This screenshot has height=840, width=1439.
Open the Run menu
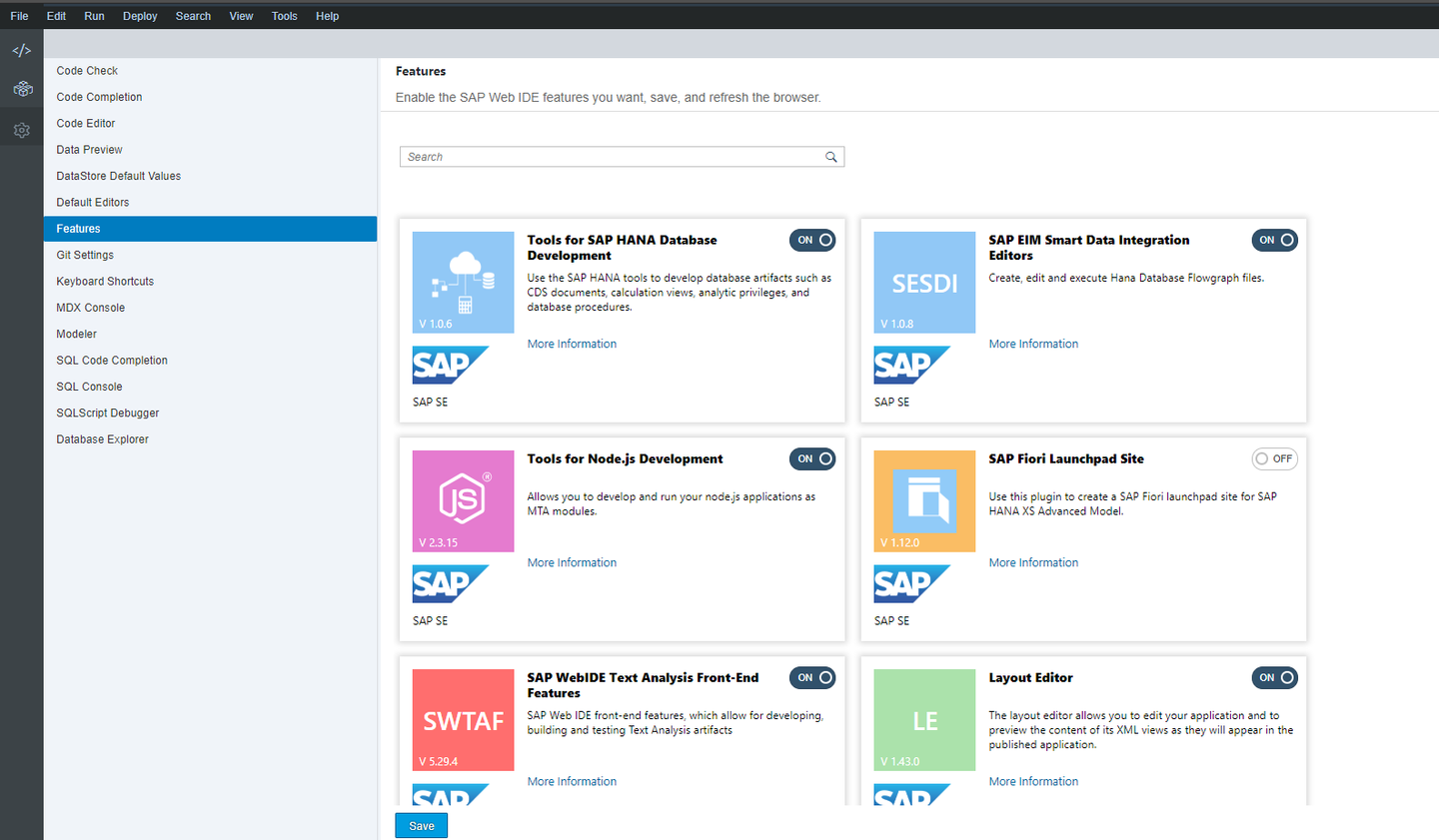(94, 16)
